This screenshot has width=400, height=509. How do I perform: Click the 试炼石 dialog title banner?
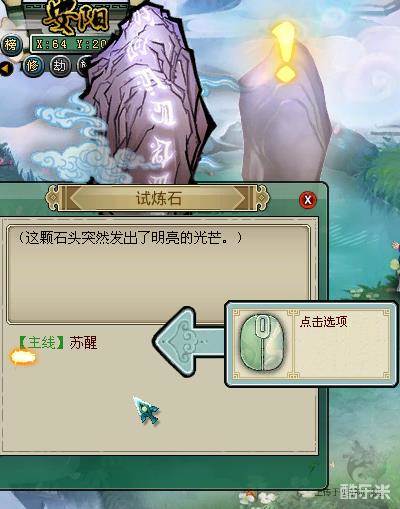158,198
